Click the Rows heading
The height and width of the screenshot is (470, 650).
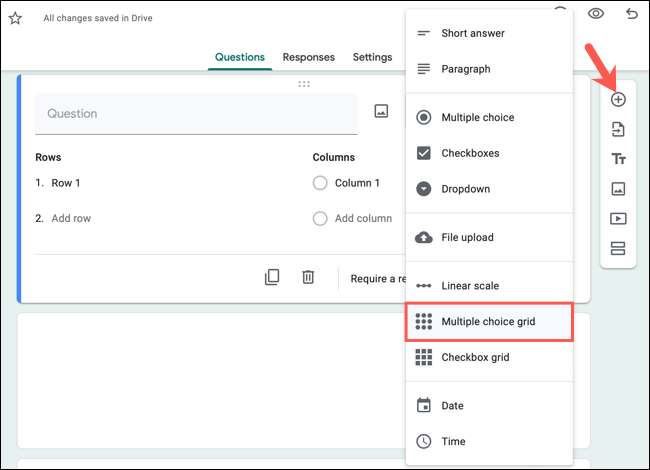(48, 157)
